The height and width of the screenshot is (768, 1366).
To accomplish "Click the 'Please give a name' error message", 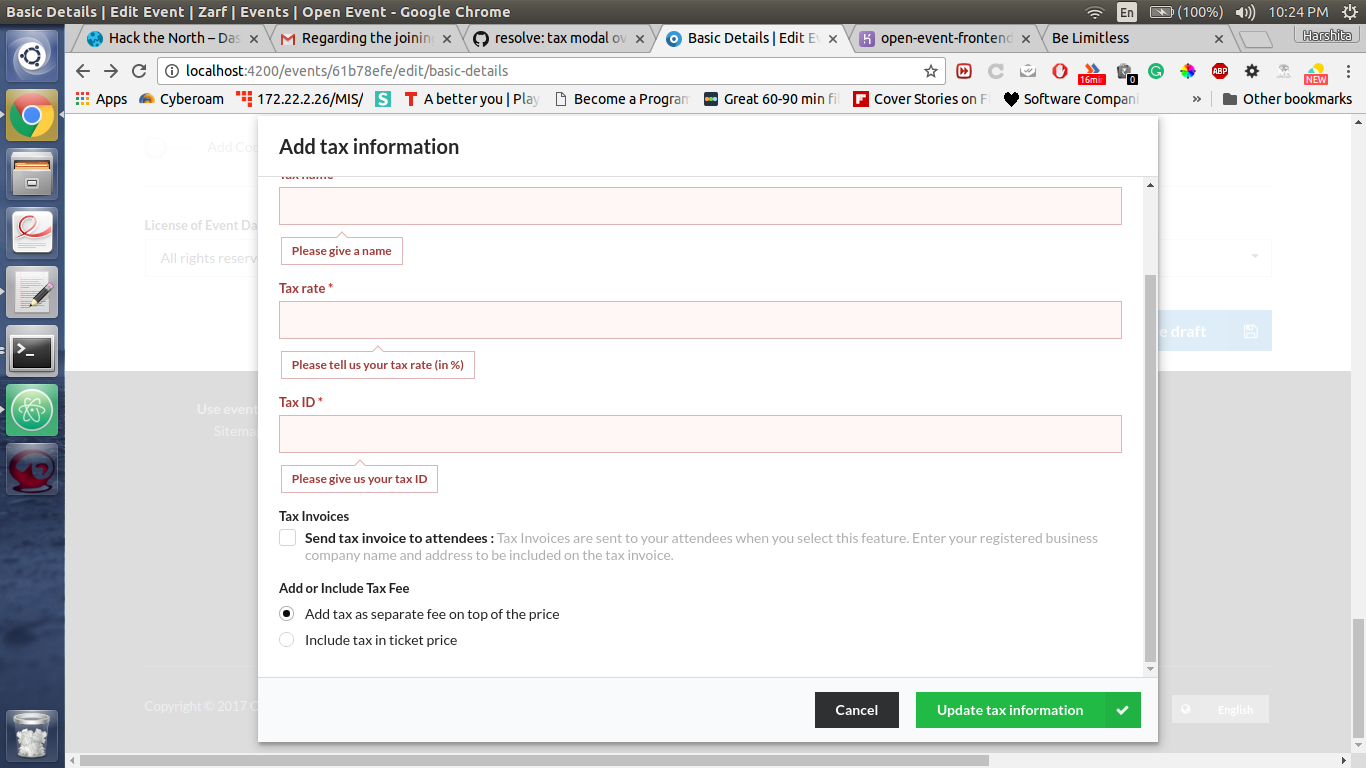I will click(x=342, y=251).
